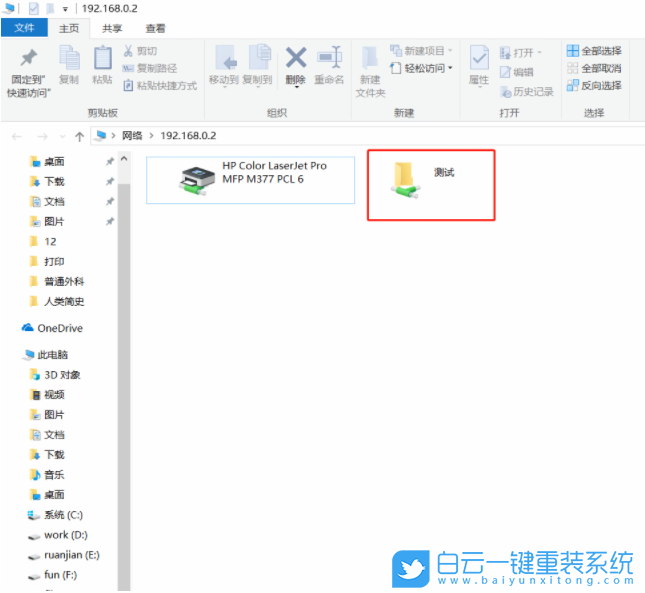Click the Forward navigation arrow
This screenshot has width=645, height=593.
pyautogui.click(x=42, y=136)
